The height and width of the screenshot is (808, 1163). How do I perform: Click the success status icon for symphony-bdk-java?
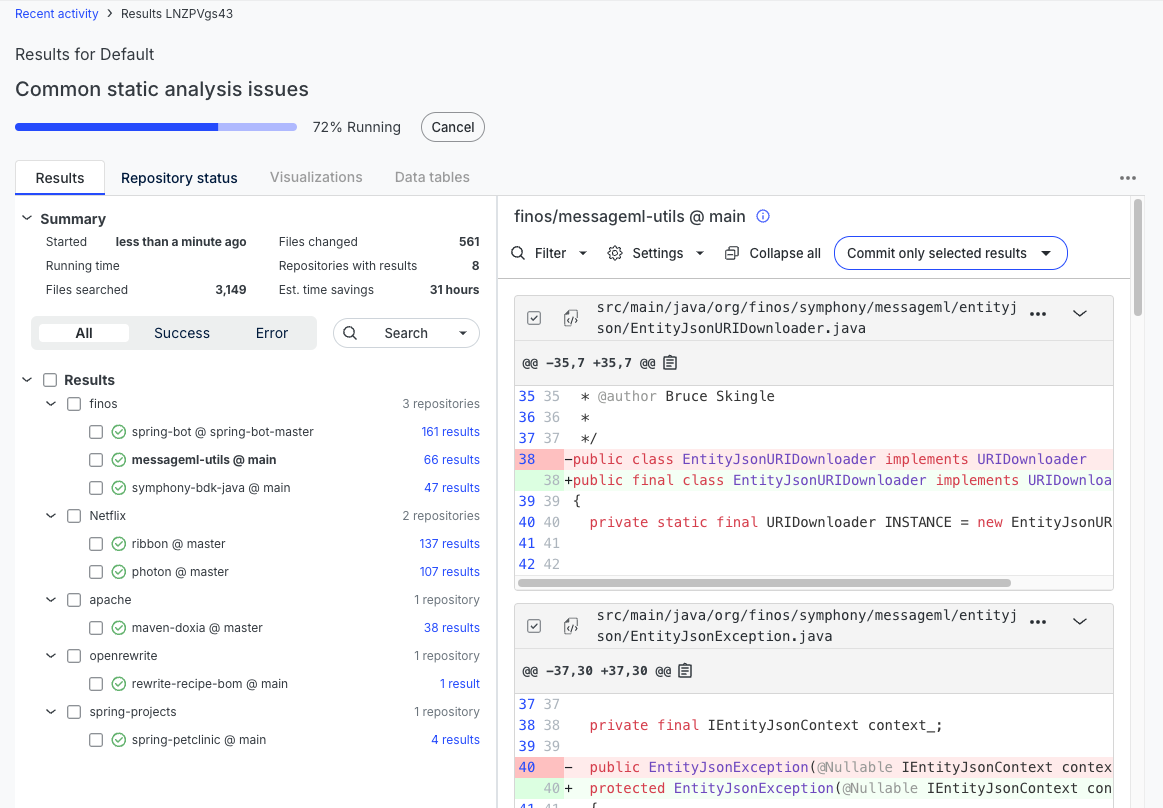click(119, 487)
